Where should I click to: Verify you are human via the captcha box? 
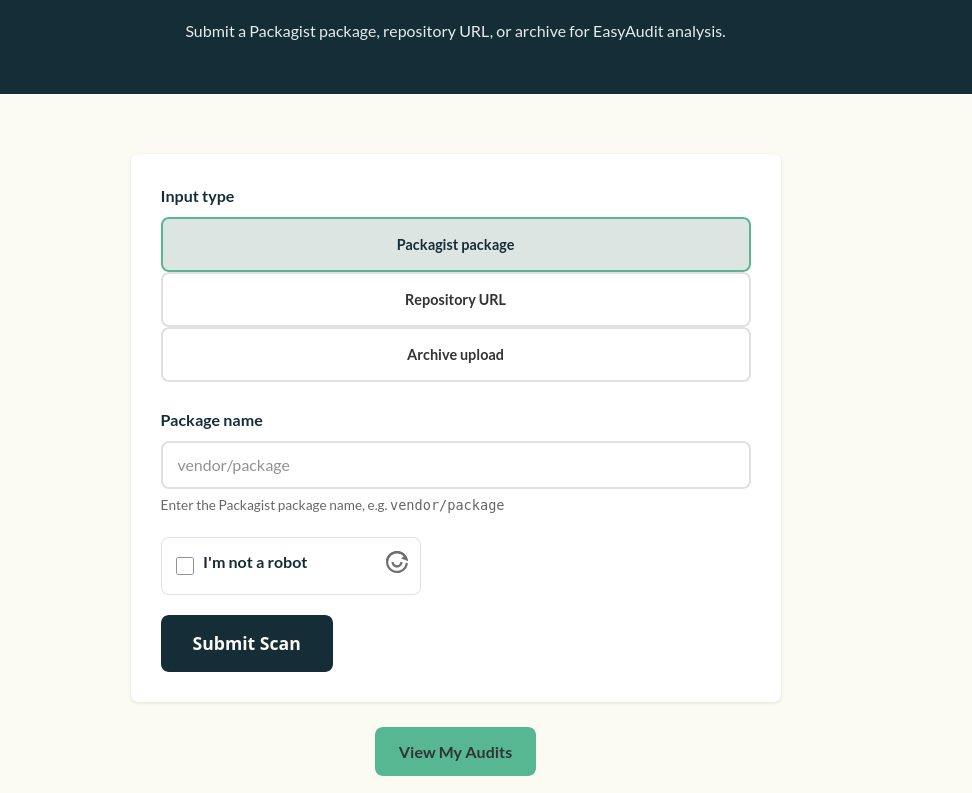[x=185, y=566]
